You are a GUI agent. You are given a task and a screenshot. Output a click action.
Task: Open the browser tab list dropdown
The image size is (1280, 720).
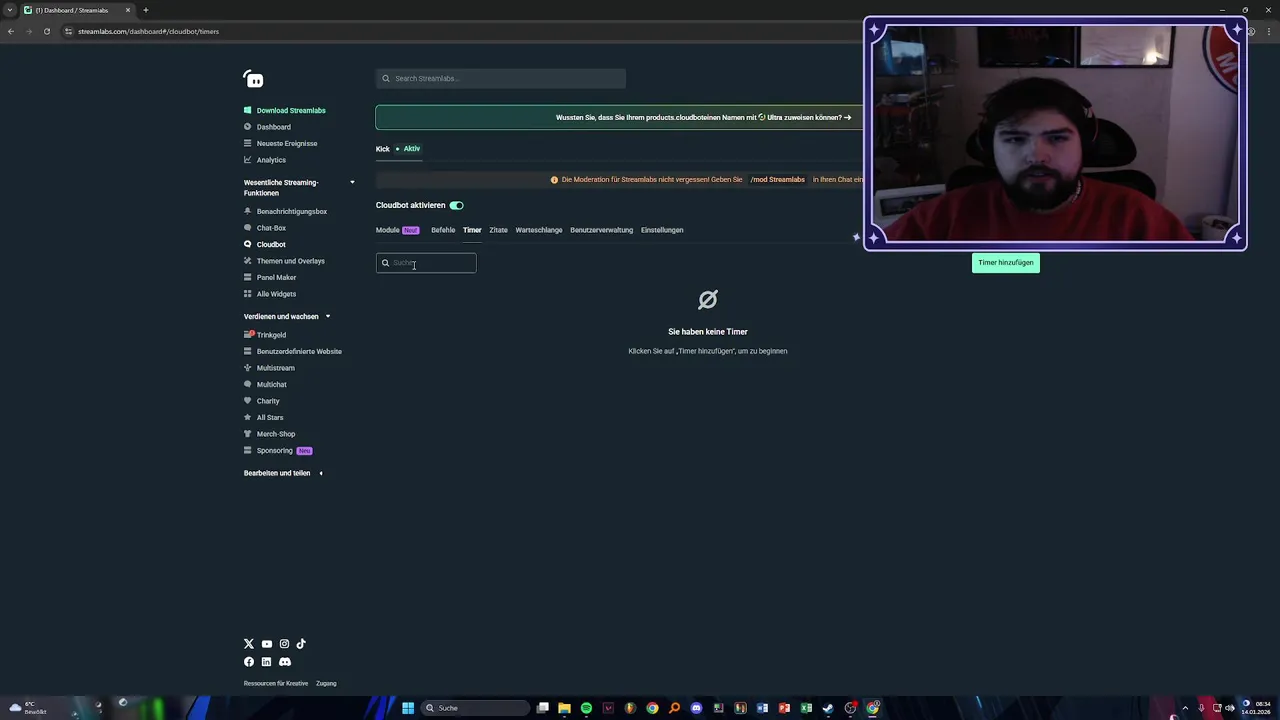tap(10, 10)
